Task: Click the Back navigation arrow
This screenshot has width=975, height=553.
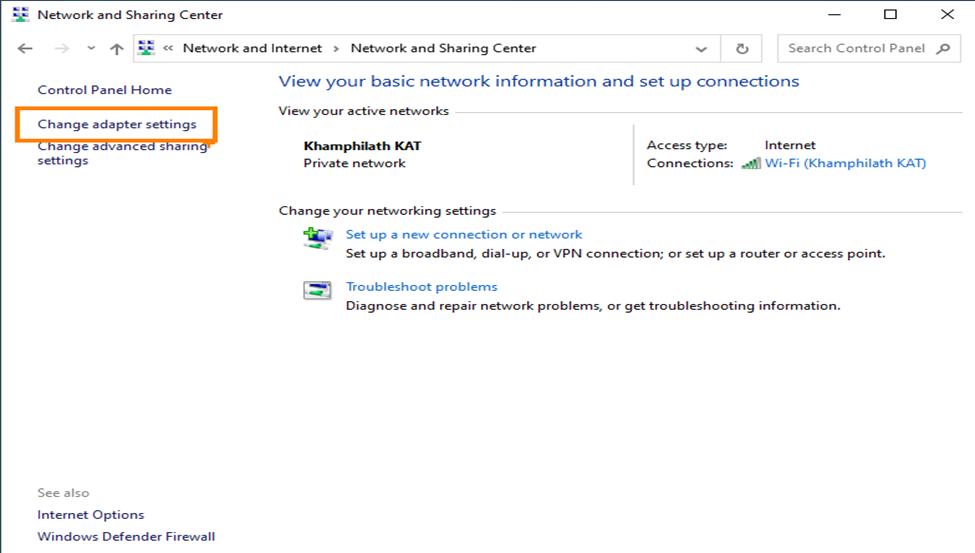Action: pos(25,48)
